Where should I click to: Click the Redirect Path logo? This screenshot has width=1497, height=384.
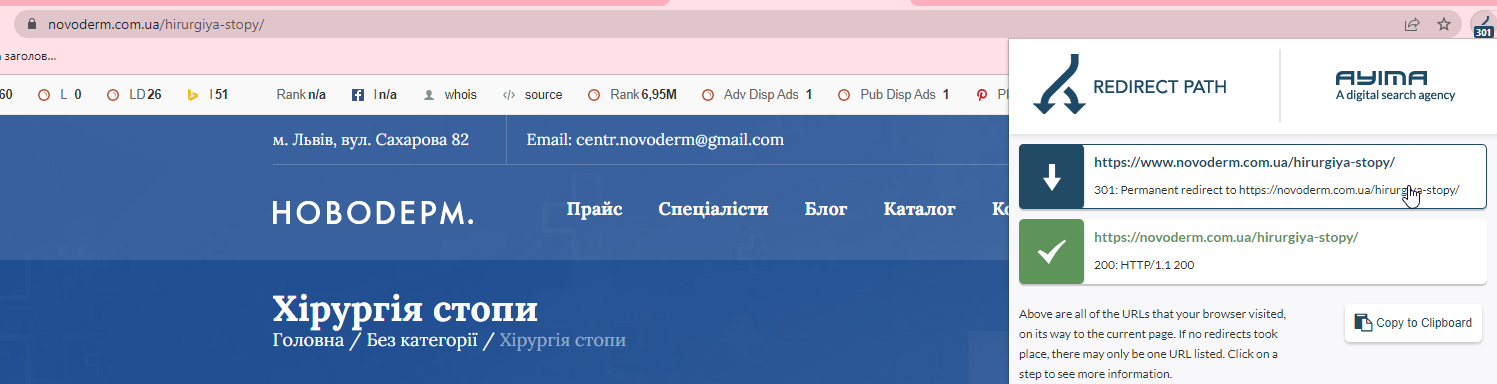pyautogui.click(x=1130, y=86)
